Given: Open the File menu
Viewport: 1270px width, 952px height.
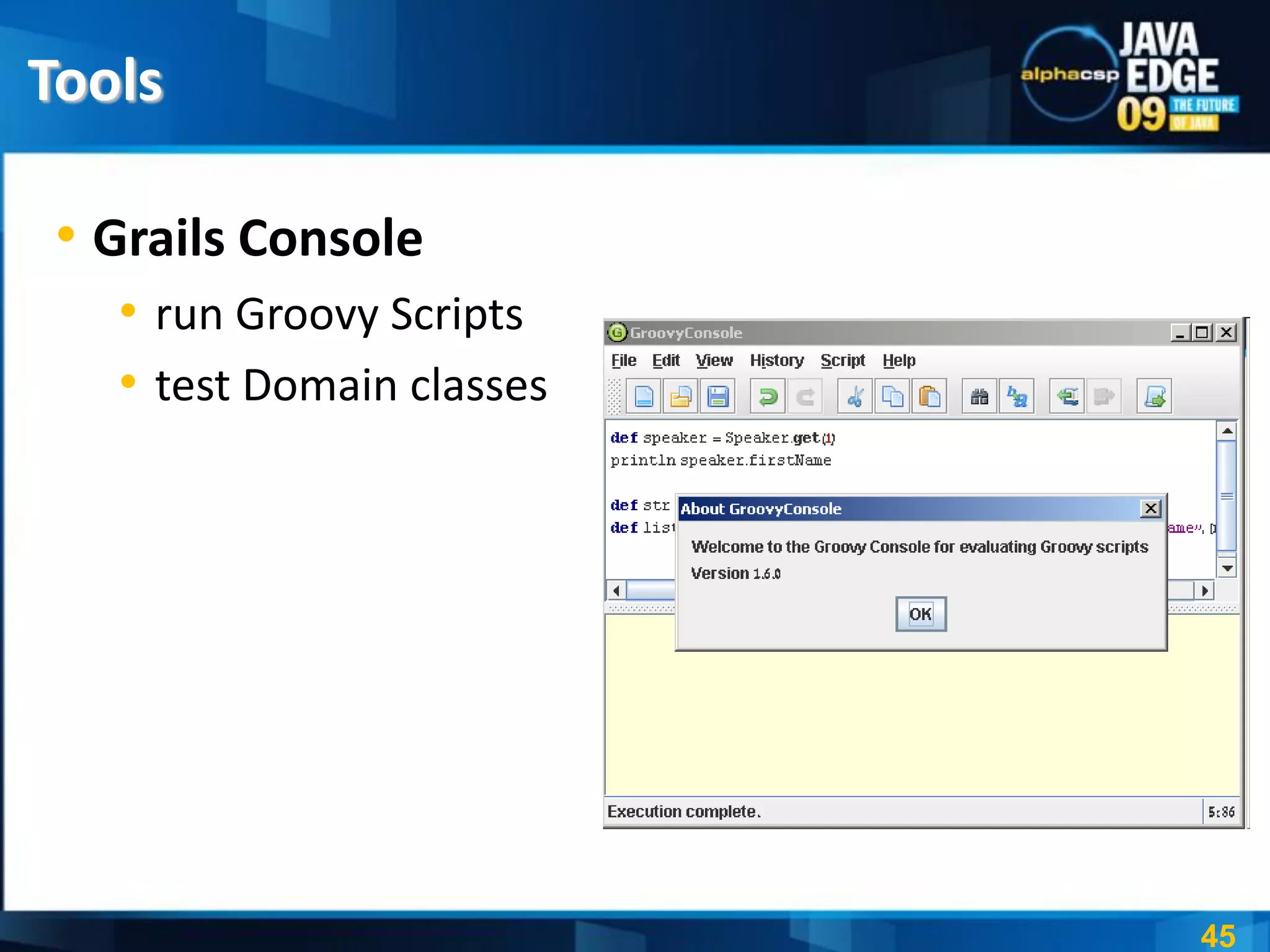Looking at the screenshot, I should (624, 360).
